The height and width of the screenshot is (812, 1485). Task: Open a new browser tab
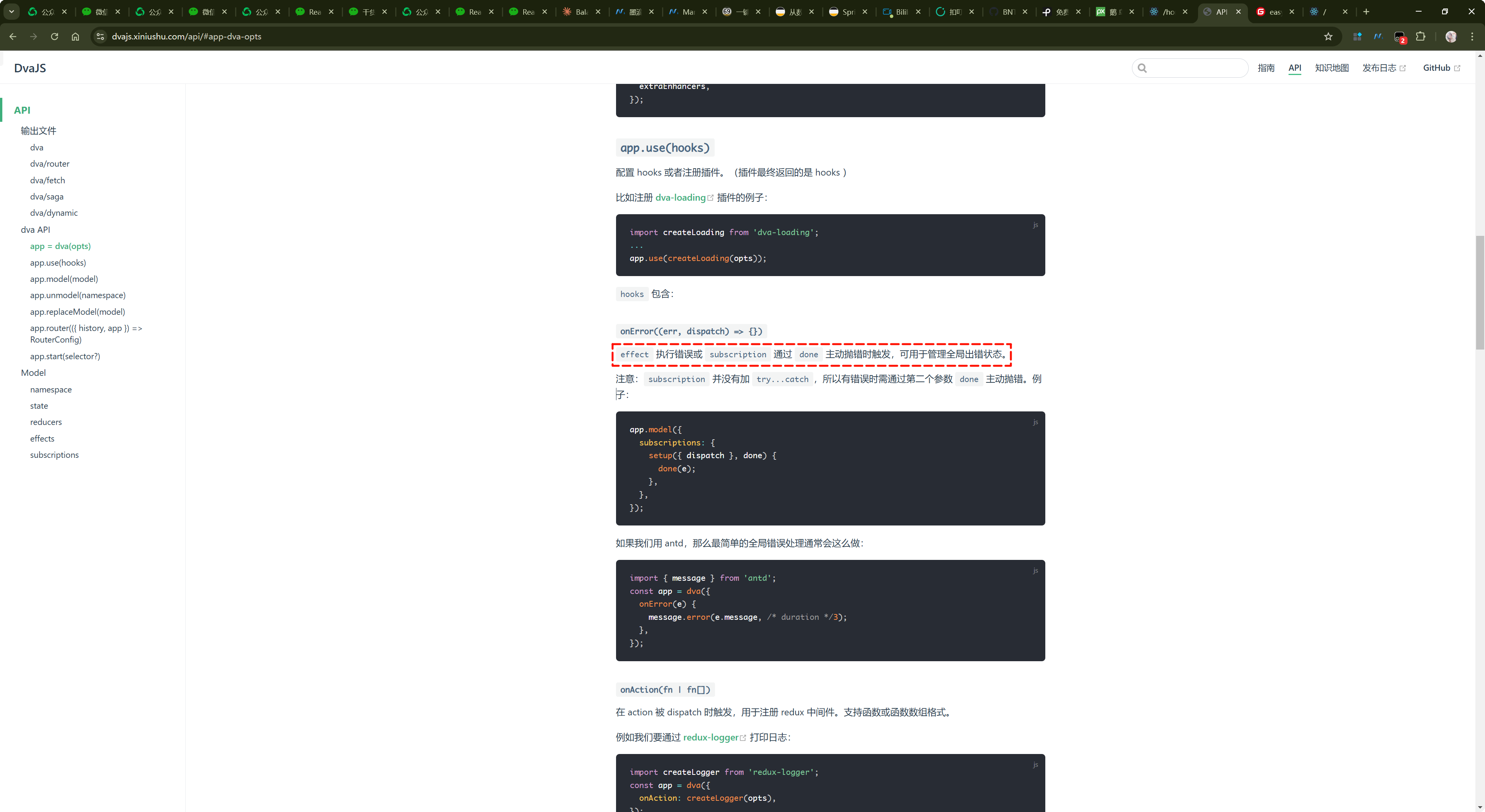point(1366,12)
